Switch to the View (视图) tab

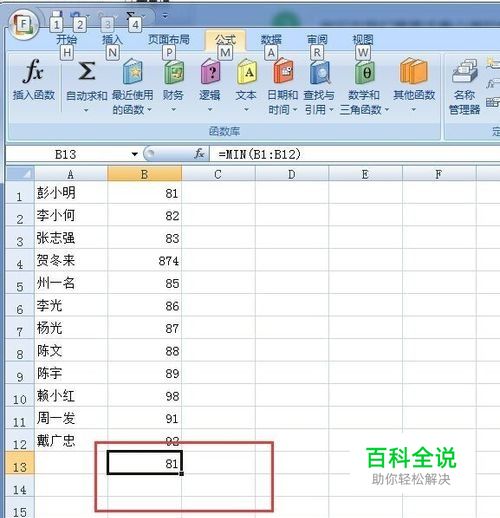coord(363,40)
